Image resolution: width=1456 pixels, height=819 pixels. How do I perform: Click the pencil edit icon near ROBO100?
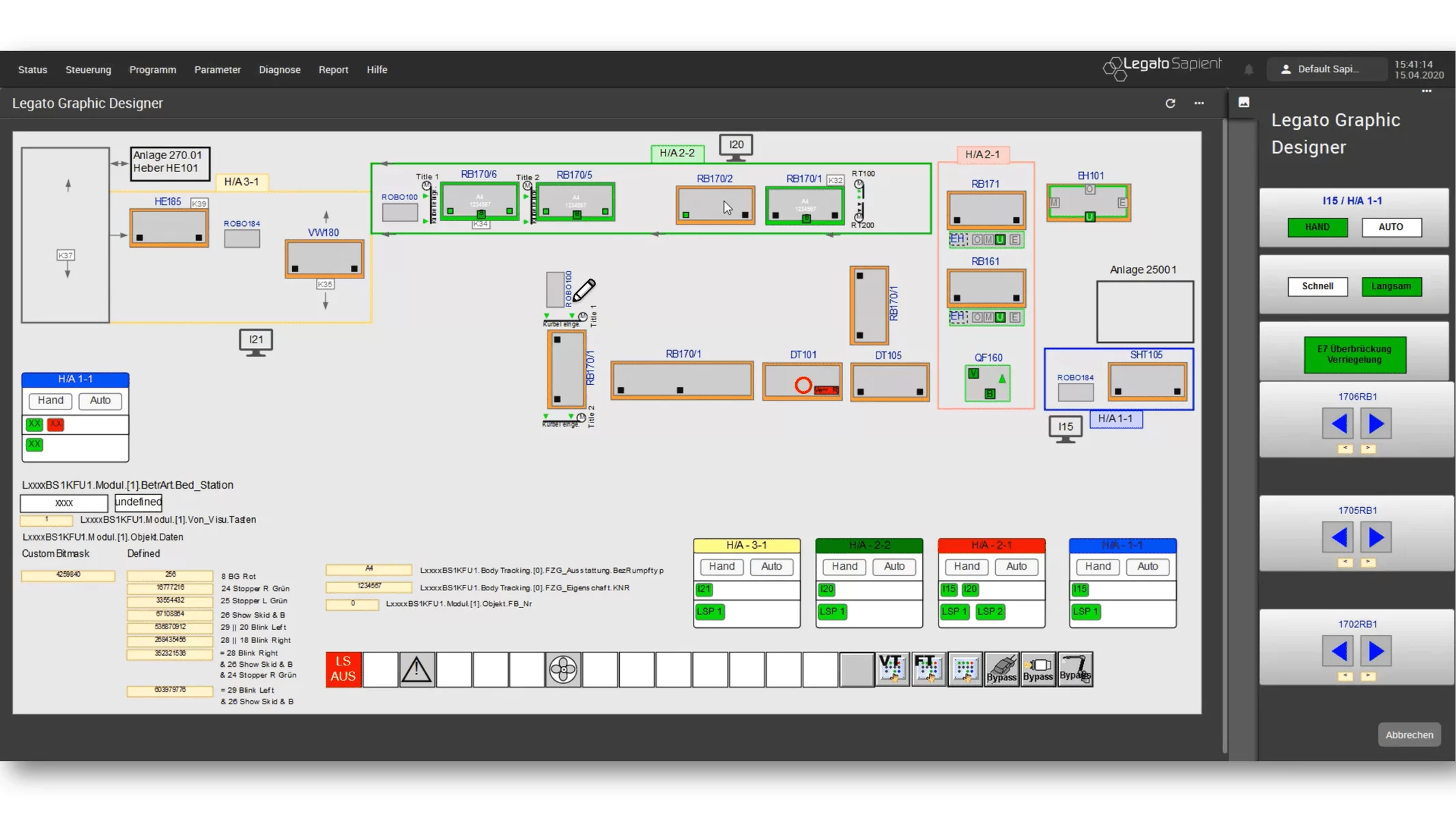(x=584, y=291)
